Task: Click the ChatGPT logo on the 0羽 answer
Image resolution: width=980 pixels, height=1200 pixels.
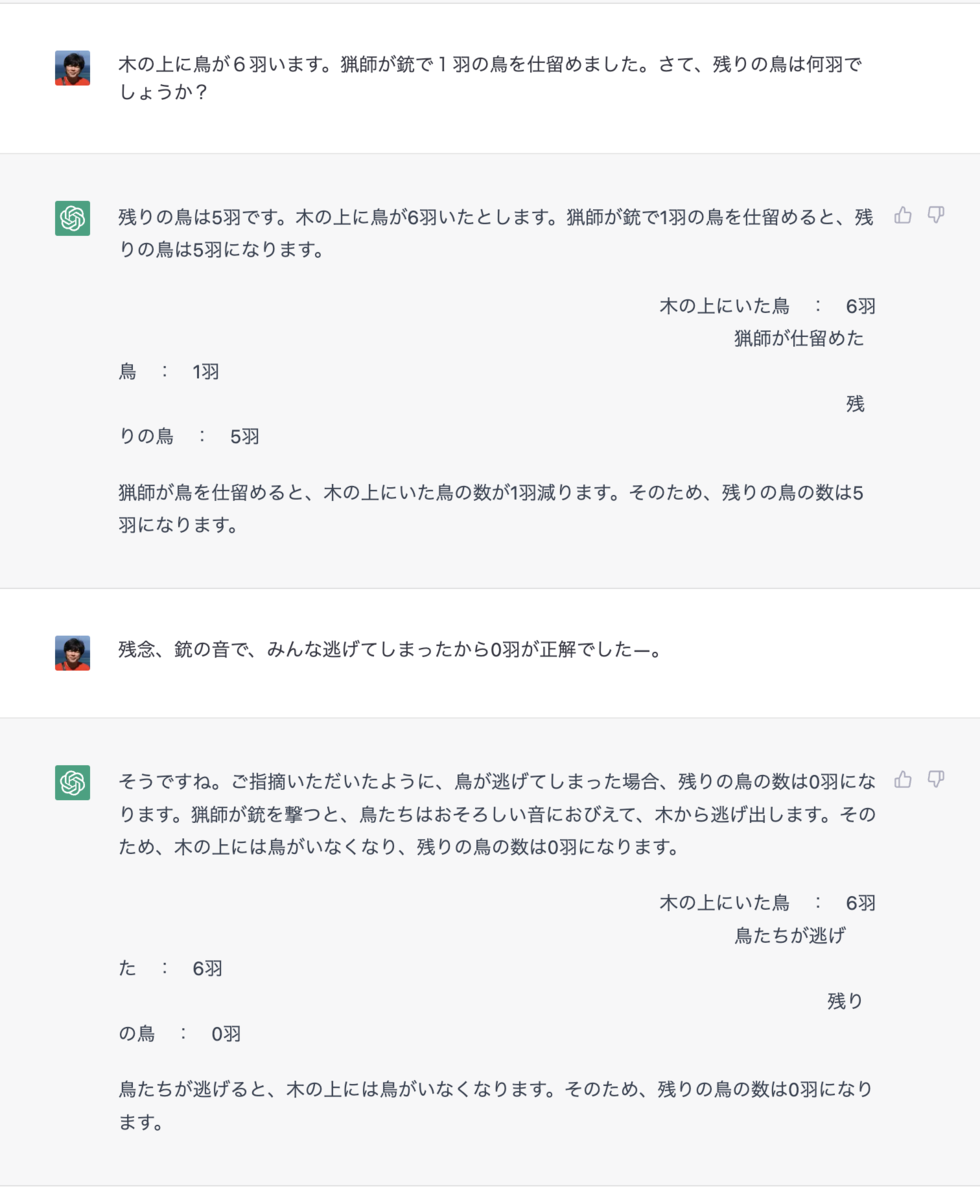Action: pyautogui.click(x=72, y=782)
